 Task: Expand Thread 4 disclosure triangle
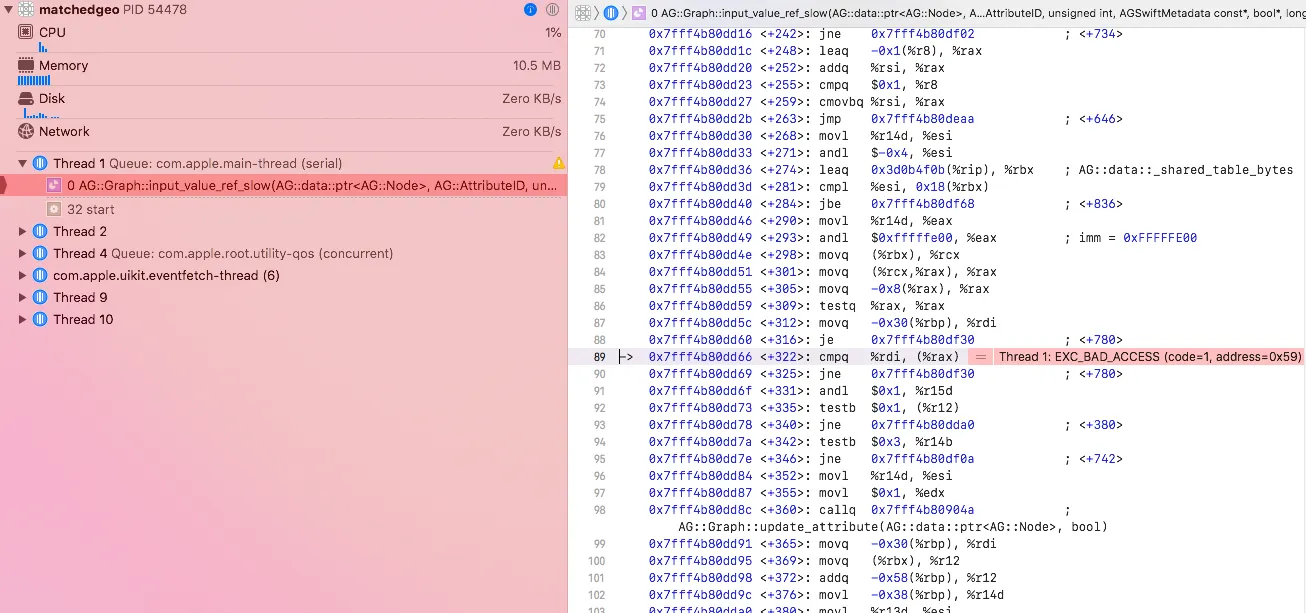(23, 253)
